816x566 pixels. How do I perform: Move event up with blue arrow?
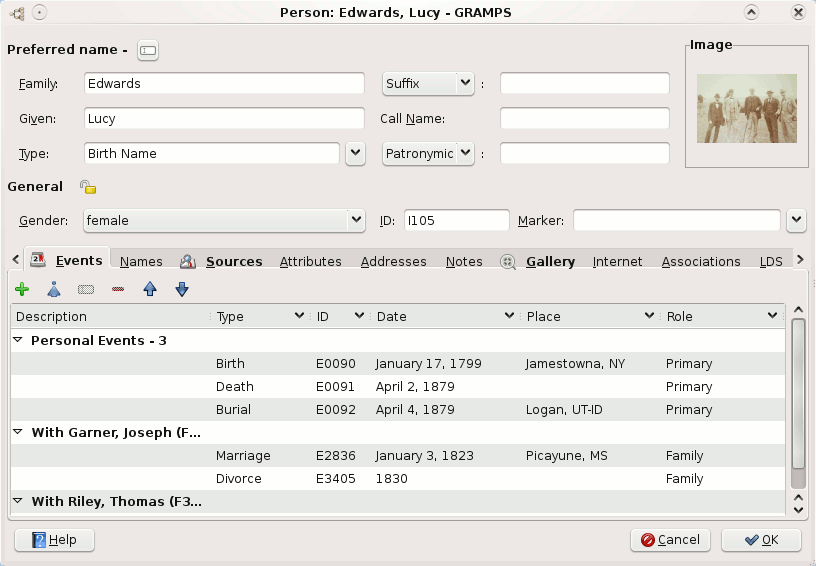(x=150, y=289)
